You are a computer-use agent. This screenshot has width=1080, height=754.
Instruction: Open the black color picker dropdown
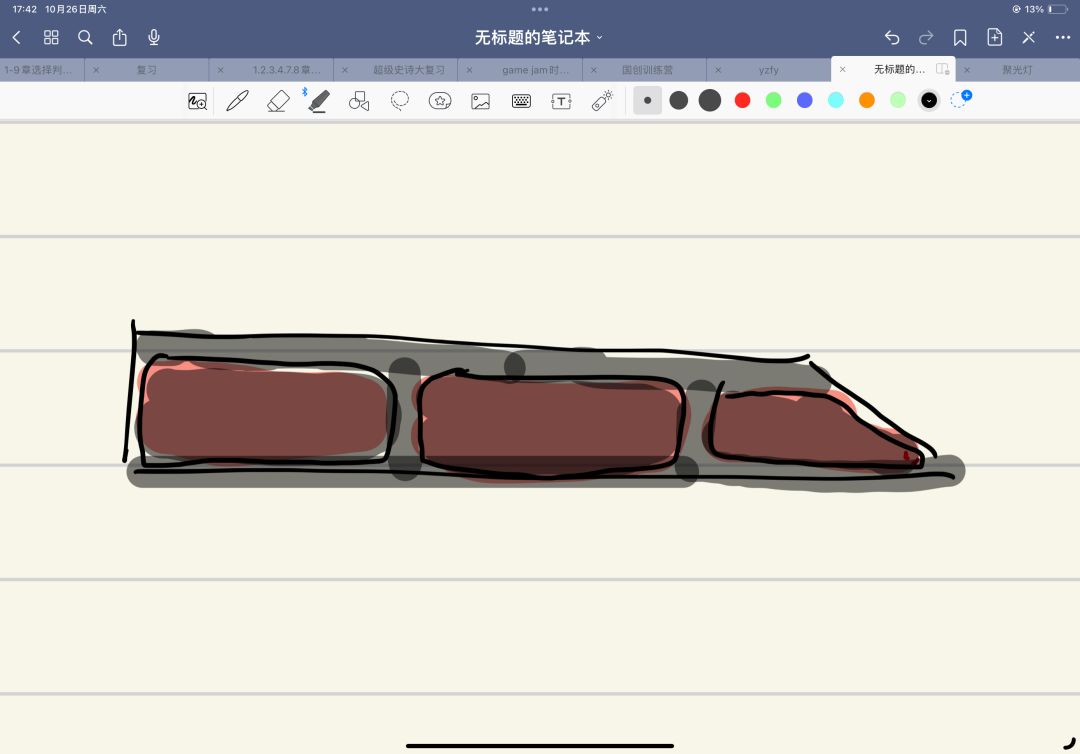pos(929,100)
